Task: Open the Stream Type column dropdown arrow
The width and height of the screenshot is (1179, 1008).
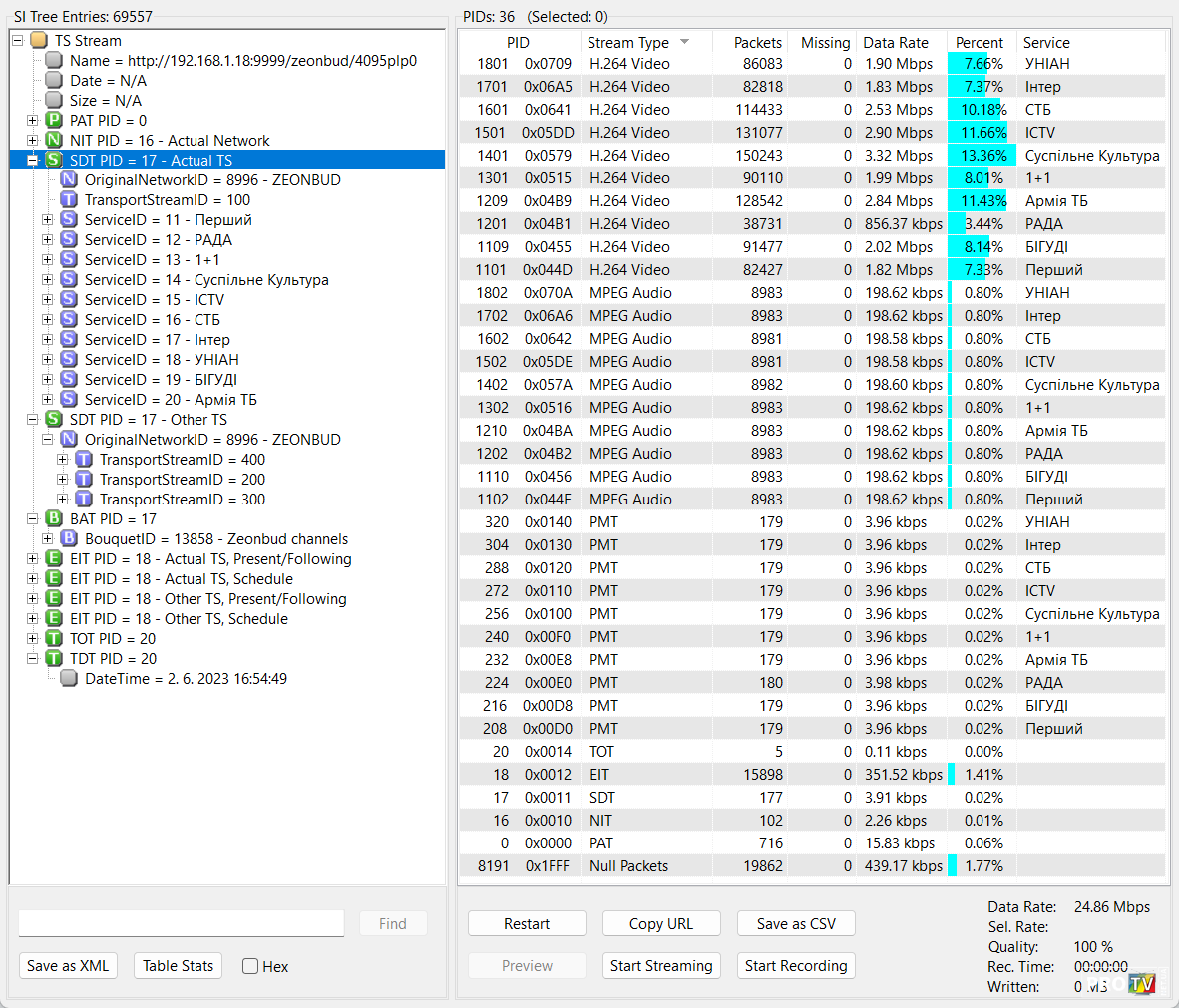Action: pyautogui.click(x=684, y=42)
